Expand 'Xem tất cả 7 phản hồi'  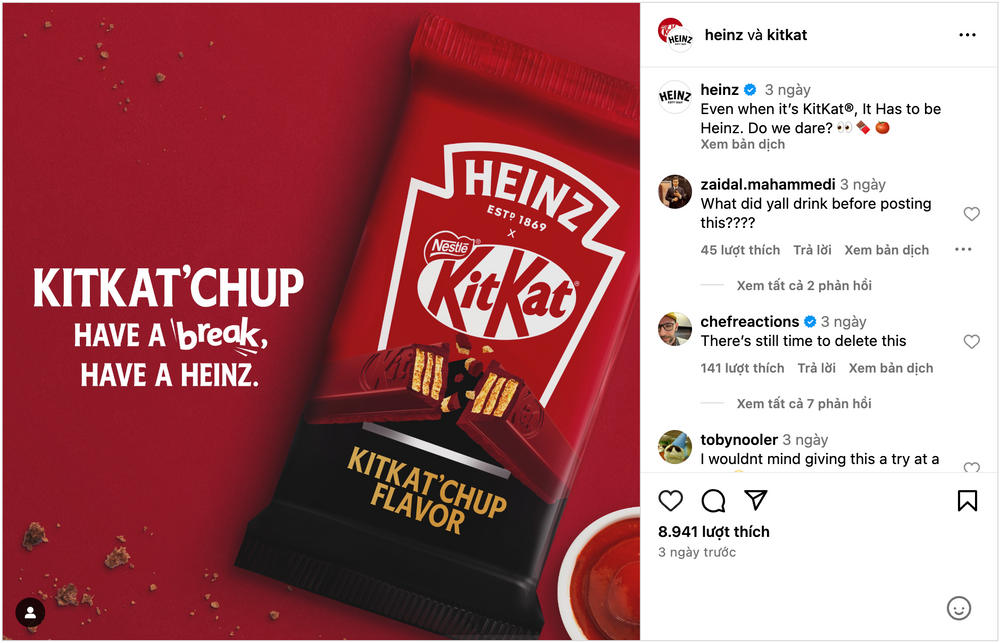point(804,403)
